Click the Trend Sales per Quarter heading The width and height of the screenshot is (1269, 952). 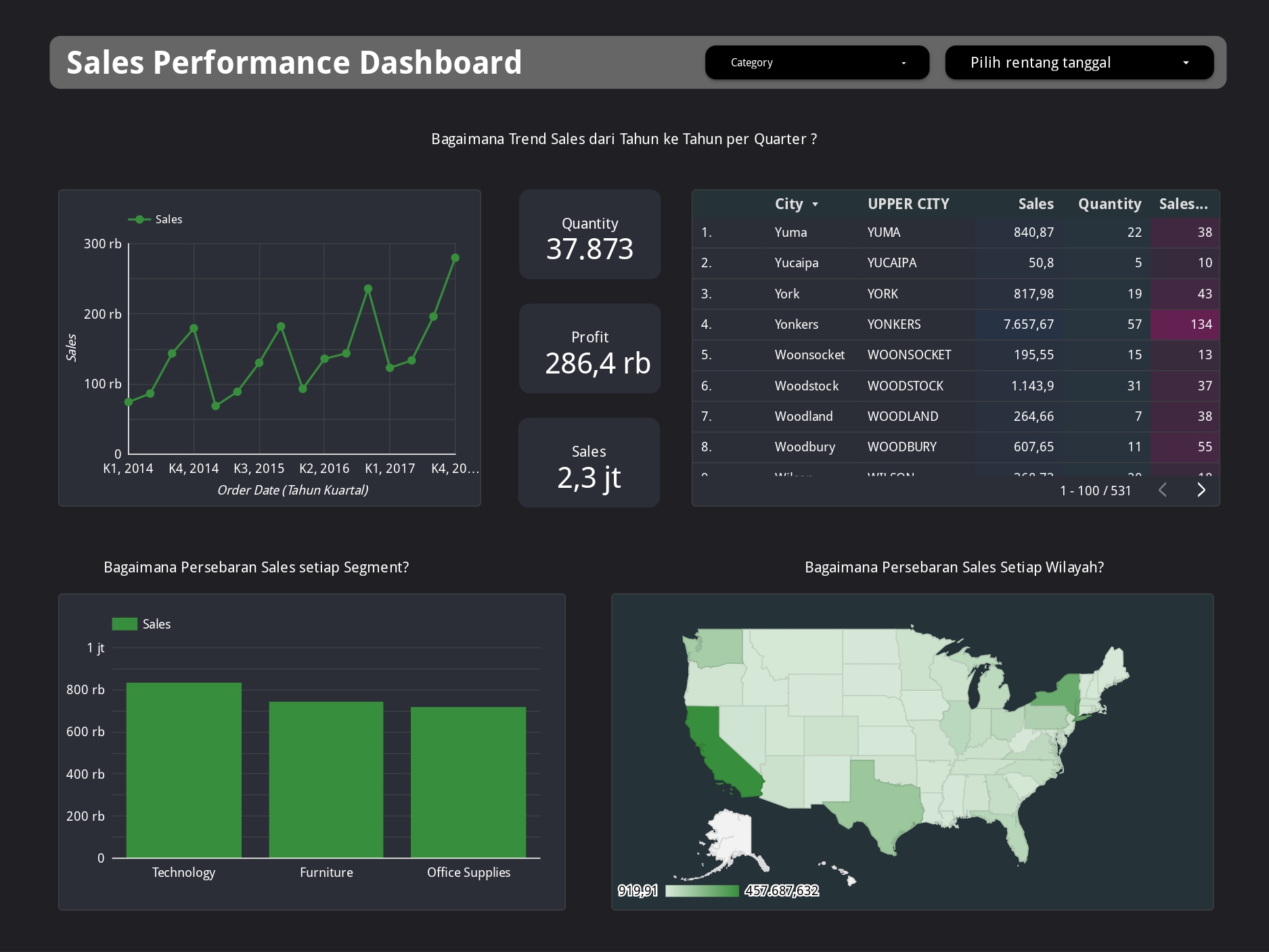[x=624, y=139]
